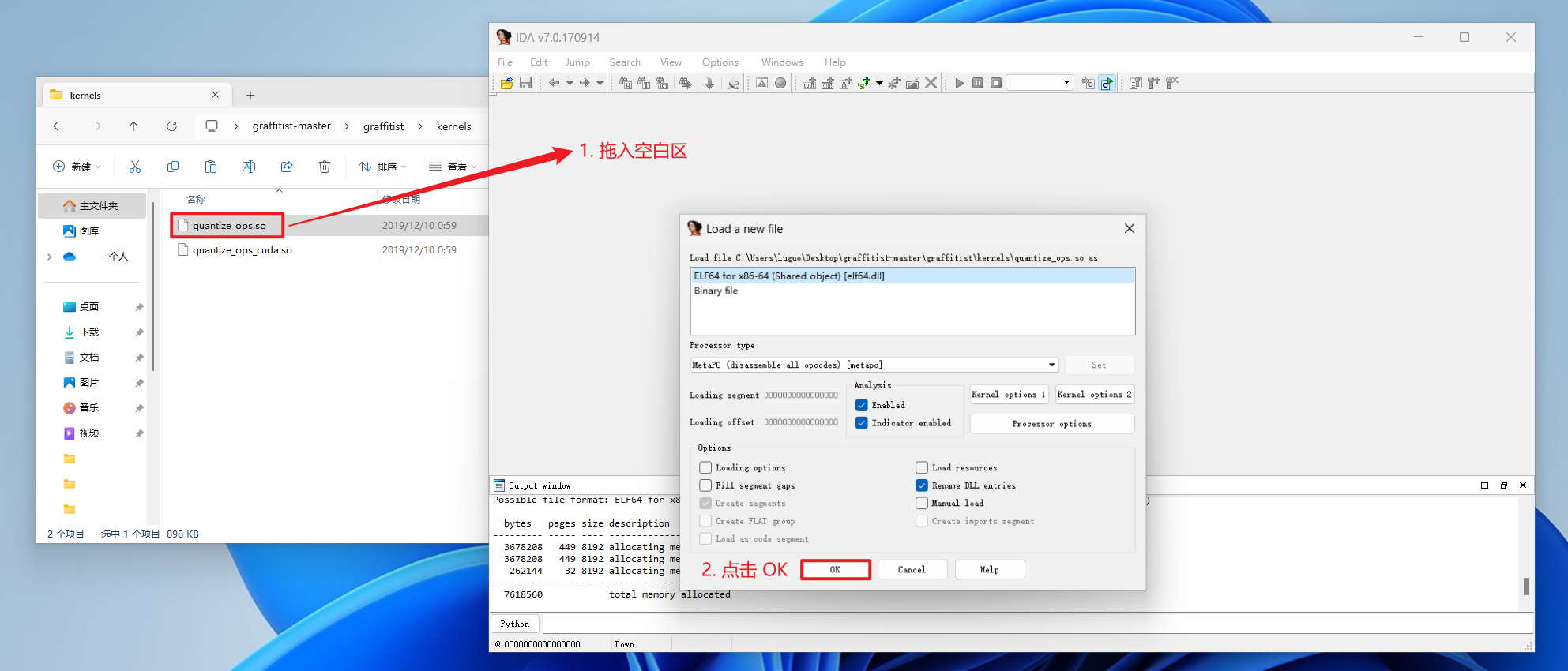1568x671 pixels.
Task: Open the debugger selection combo box in toolbar
Action: coord(1040,82)
